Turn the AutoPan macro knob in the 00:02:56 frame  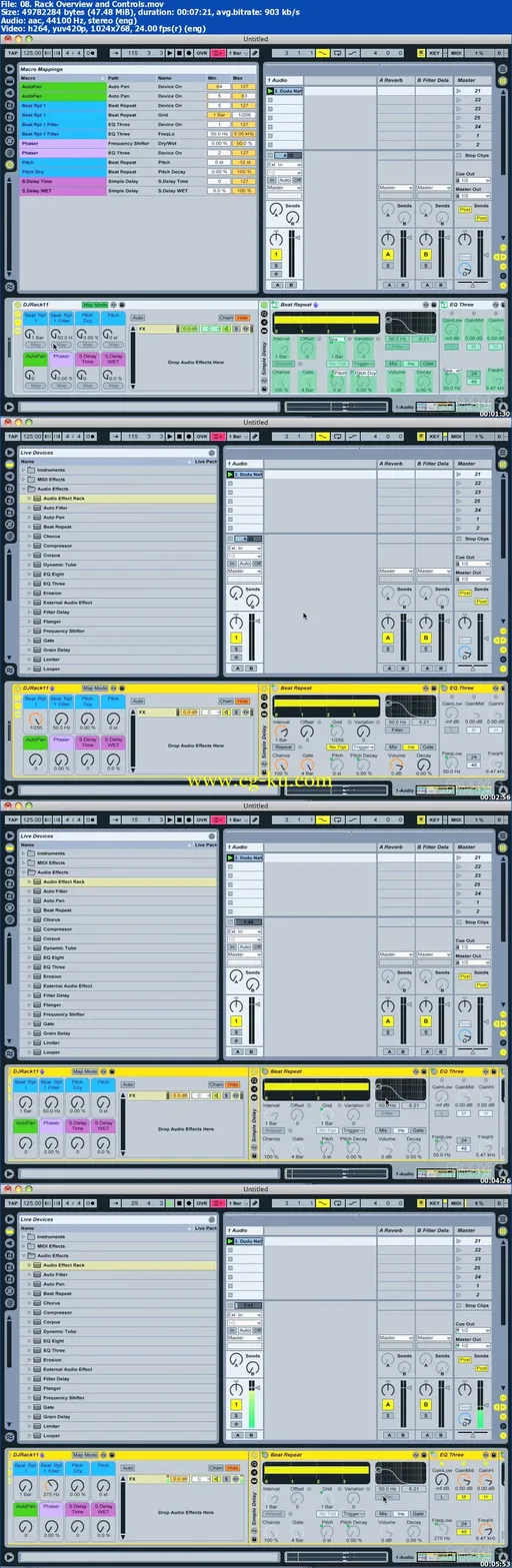[x=36, y=761]
